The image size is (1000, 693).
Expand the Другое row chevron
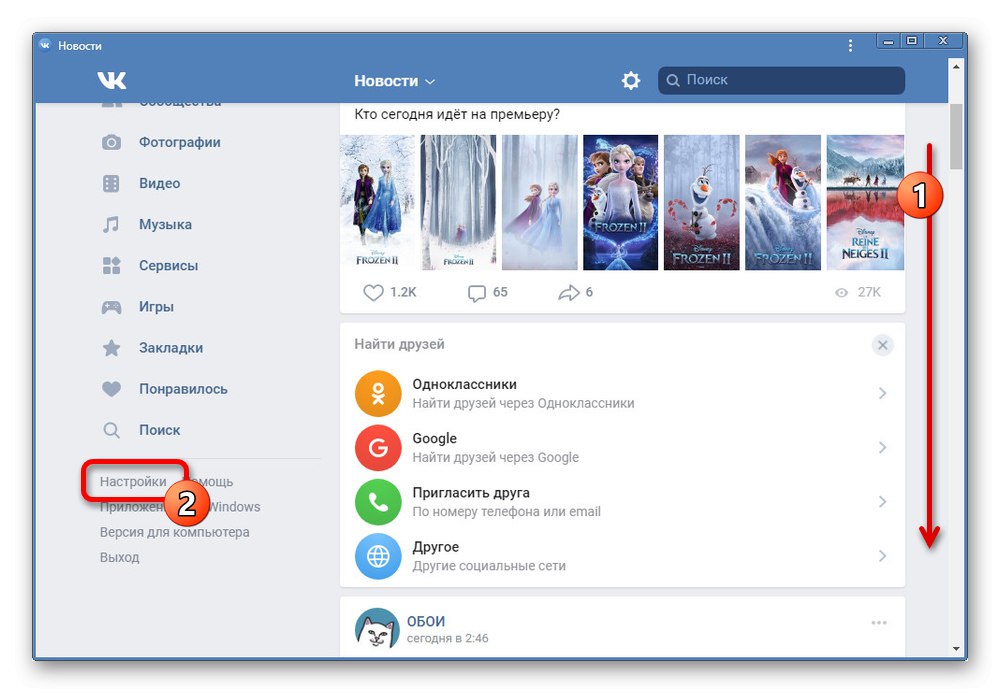click(883, 556)
